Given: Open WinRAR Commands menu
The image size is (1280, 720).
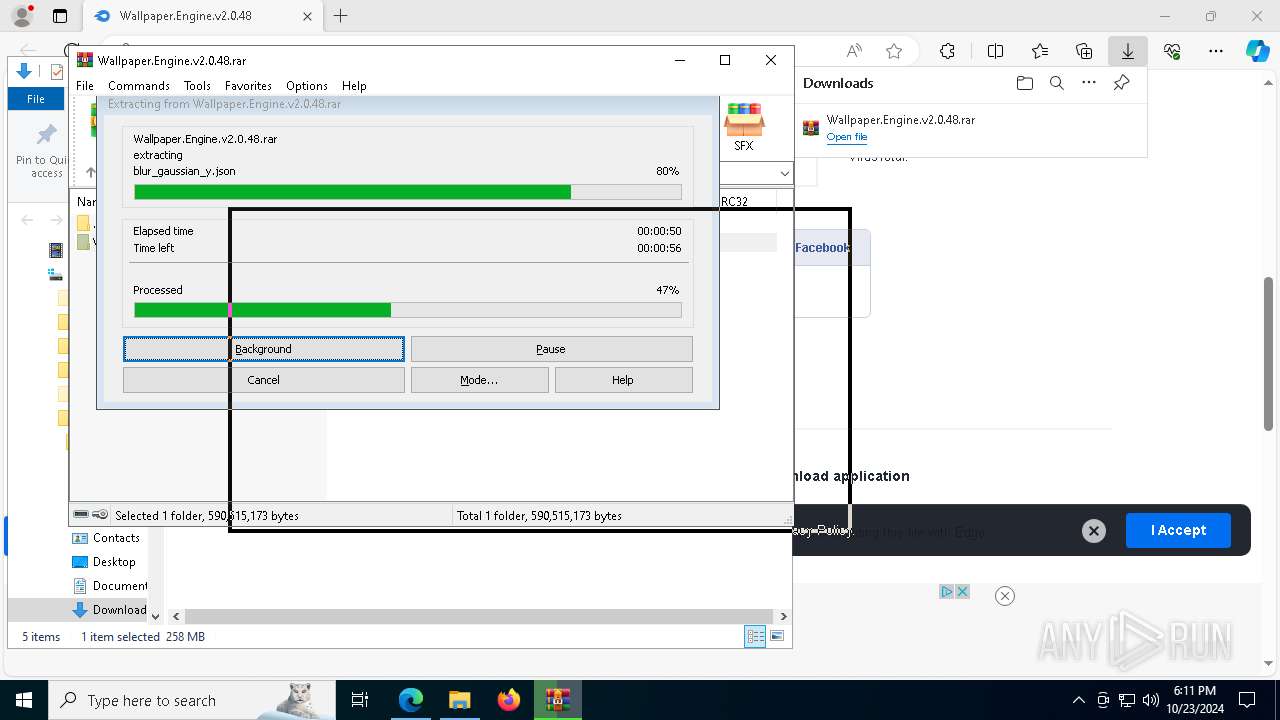Looking at the screenshot, I should tap(139, 86).
